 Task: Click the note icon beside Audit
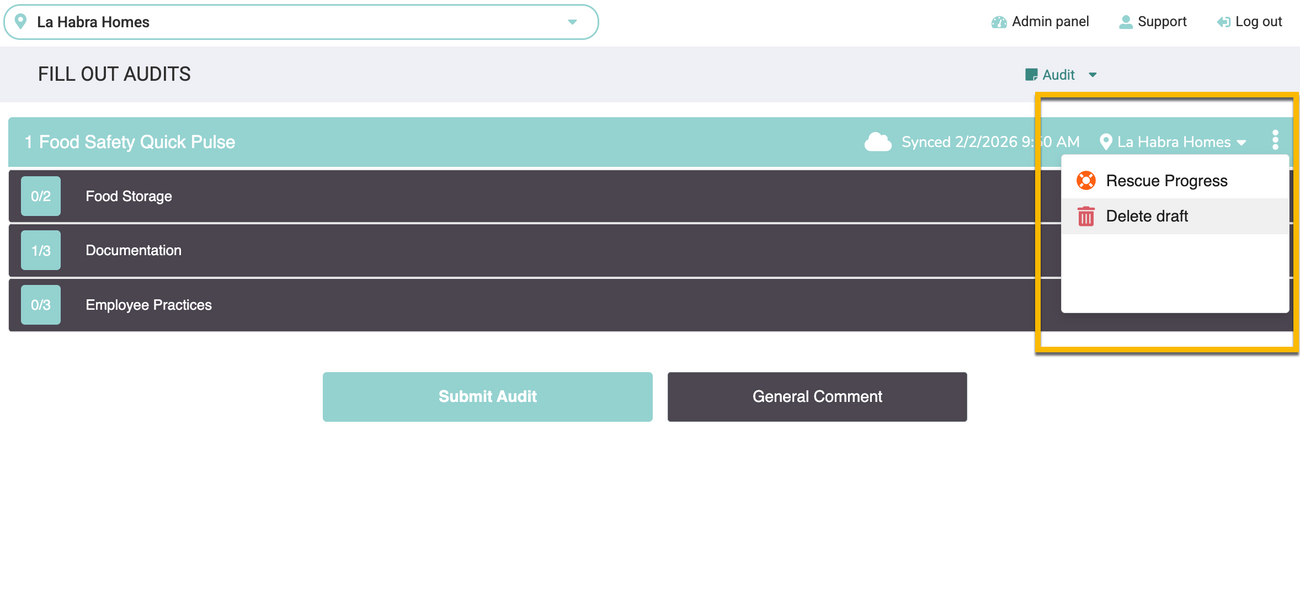pyautogui.click(x=1031, y=75)
